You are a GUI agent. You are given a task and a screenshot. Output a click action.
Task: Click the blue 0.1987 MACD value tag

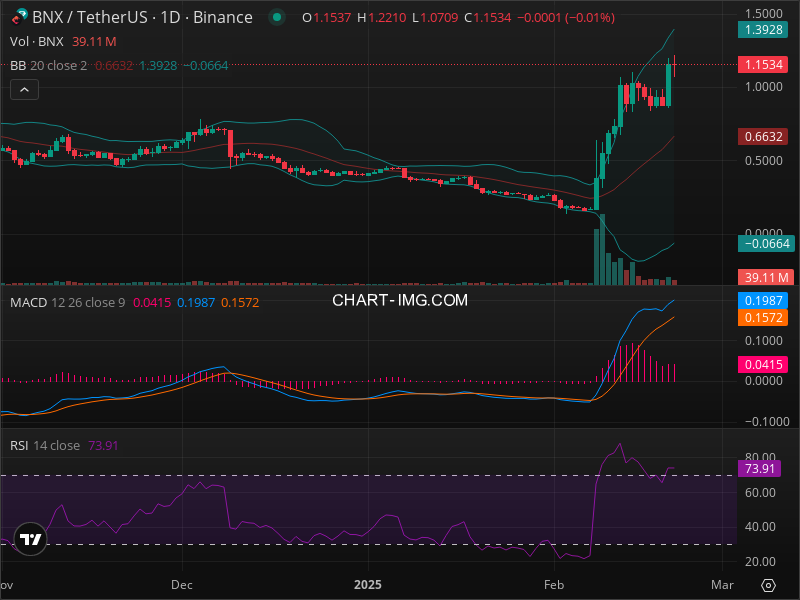763,301
